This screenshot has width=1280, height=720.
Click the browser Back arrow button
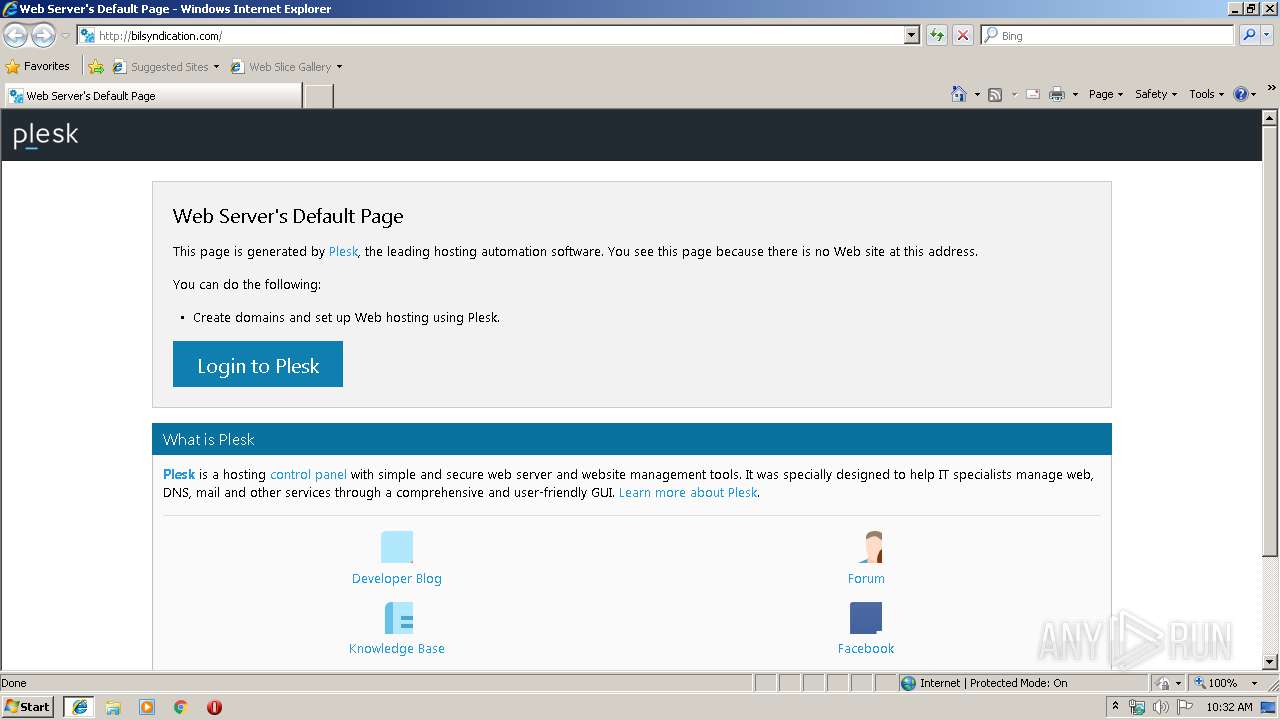pos(15,36)
